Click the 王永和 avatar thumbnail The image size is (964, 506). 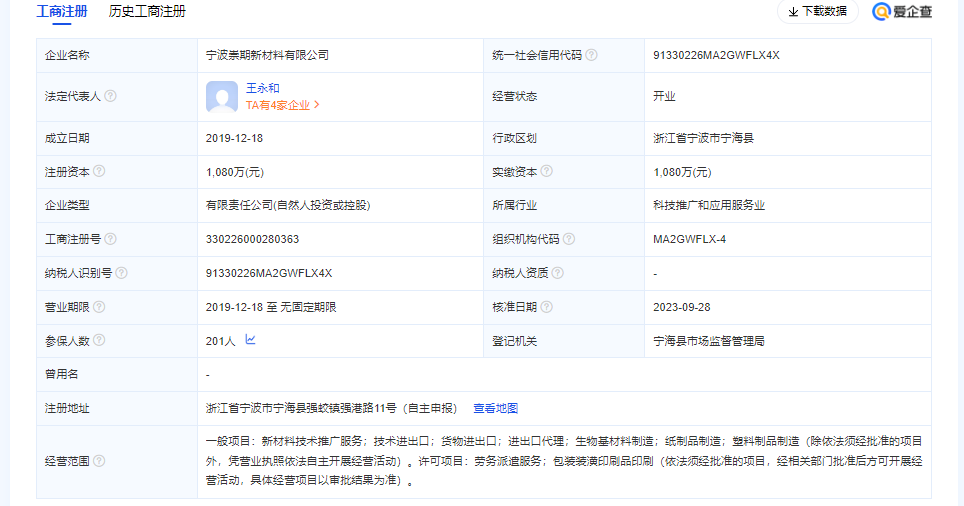(222, 97)
